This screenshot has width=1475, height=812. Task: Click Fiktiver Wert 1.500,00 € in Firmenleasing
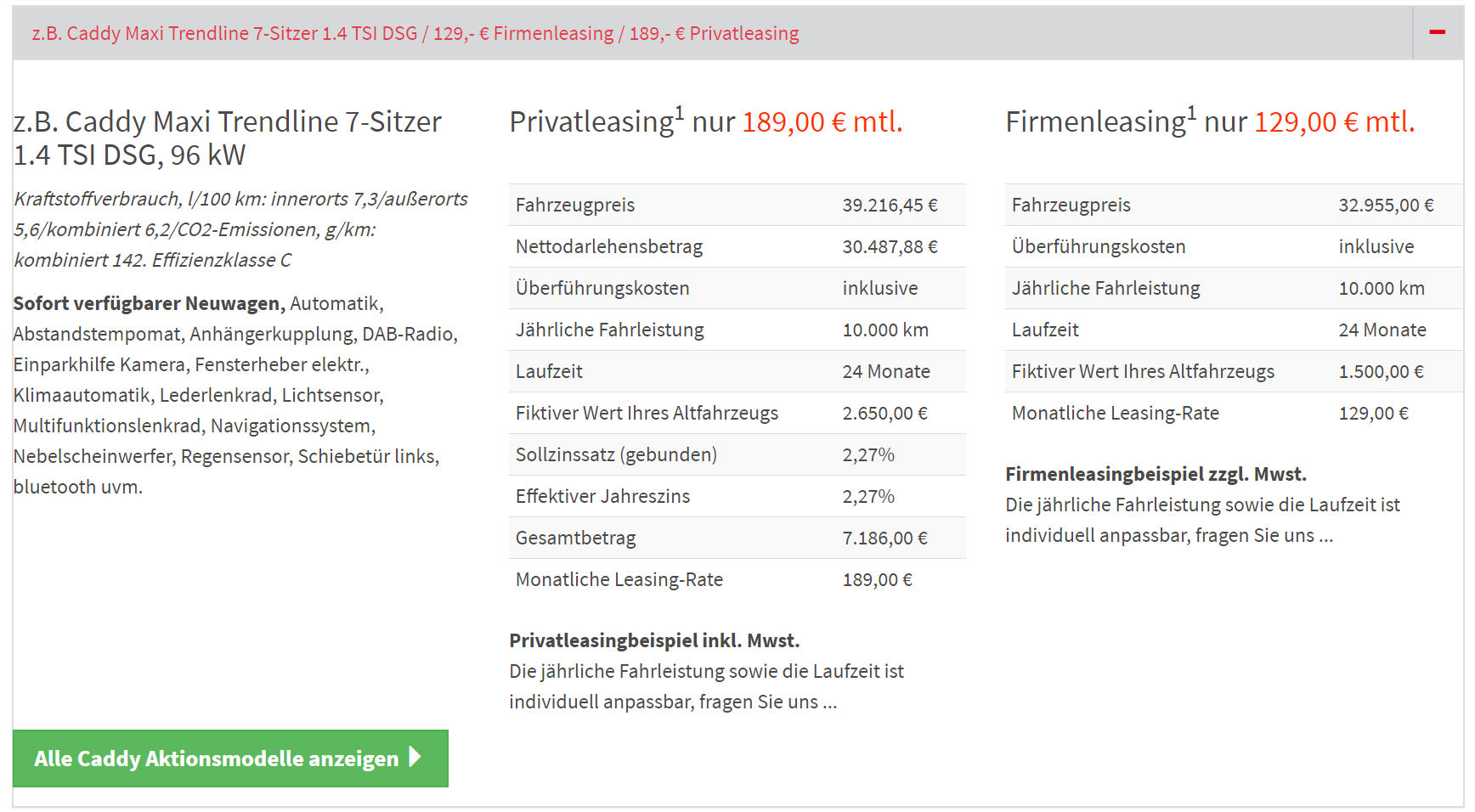[x=1381, y=371]
